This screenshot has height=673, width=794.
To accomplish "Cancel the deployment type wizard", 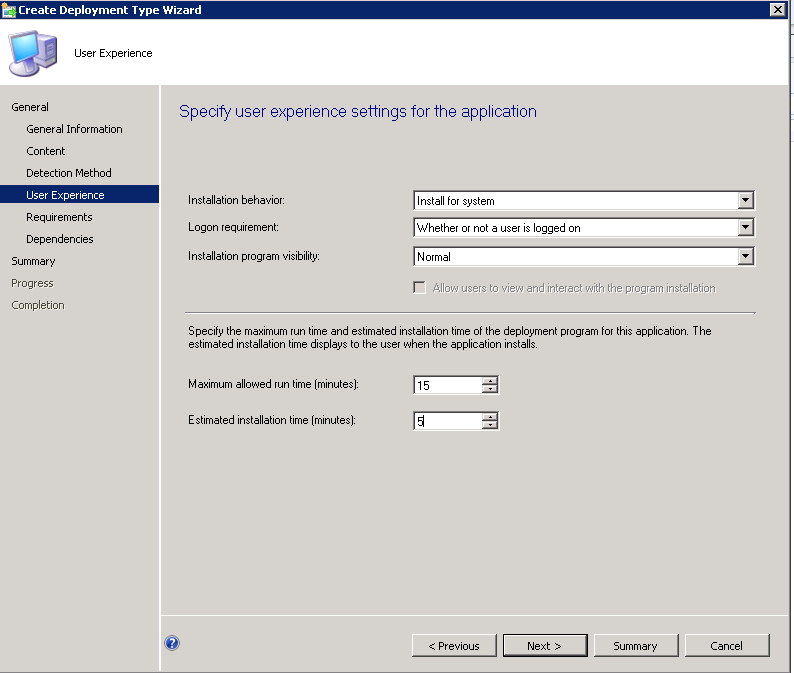I will coord(727,646).
